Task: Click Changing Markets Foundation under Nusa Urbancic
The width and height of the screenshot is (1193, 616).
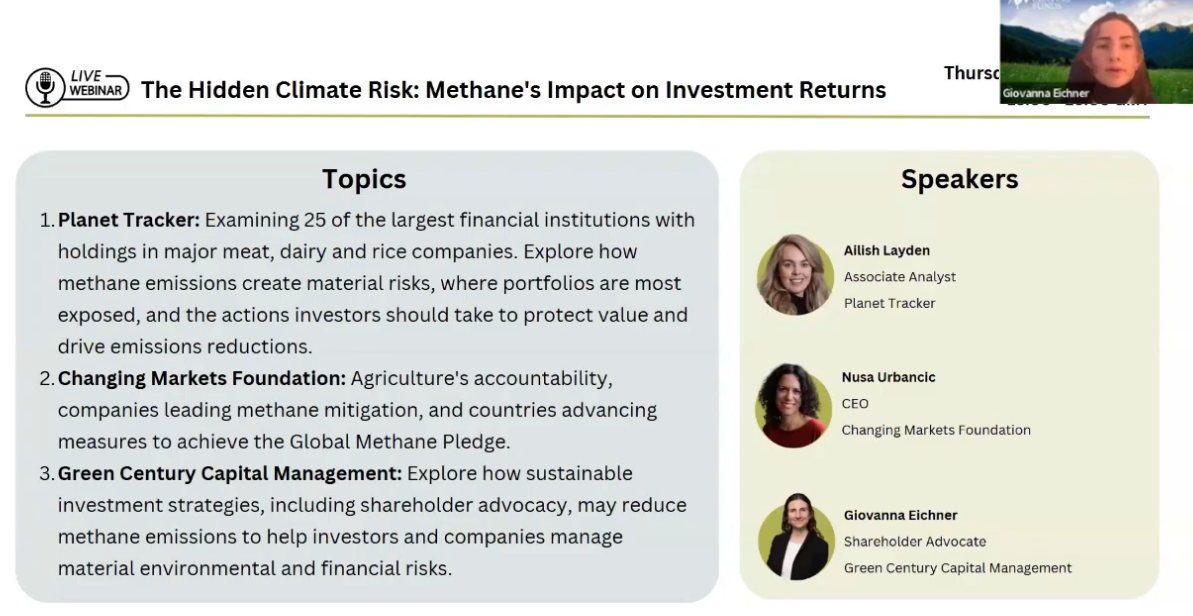Action: (x=936, y=430)
